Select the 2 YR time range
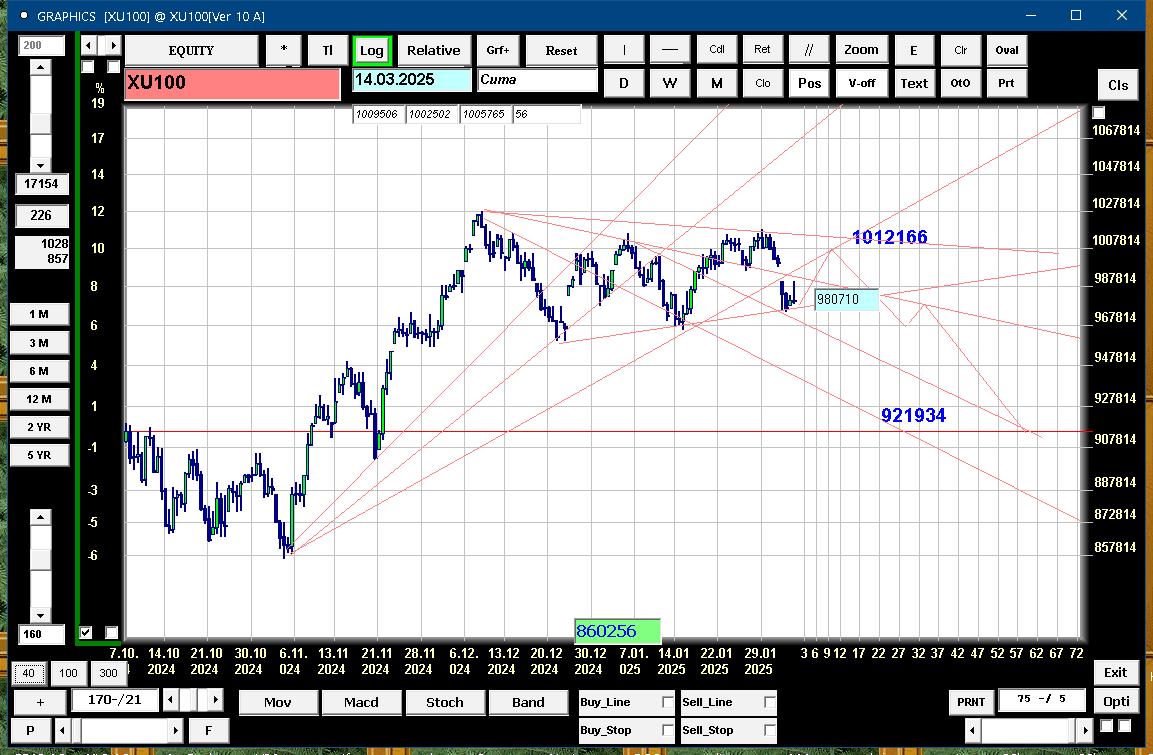This screenshot has width=1153, height=755. click(39, 427)
